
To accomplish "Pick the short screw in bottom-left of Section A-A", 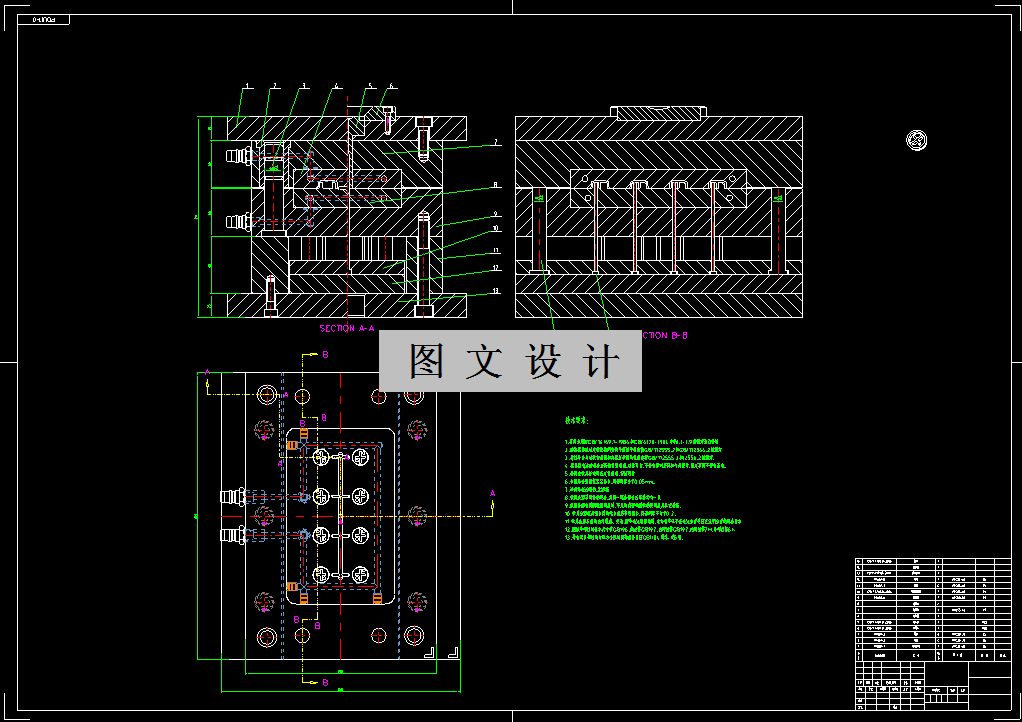I will 270,296.
